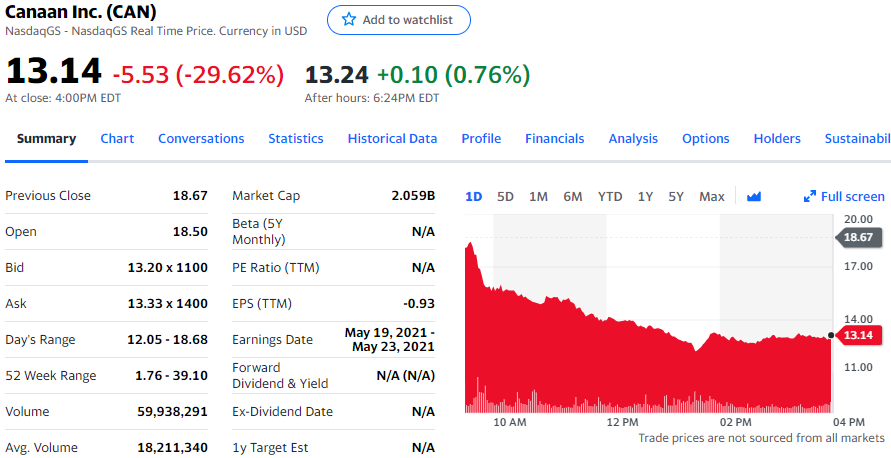This screenshot has height=458, width=891.
Task: Select the 1D chart range
Action: point(474,196)
